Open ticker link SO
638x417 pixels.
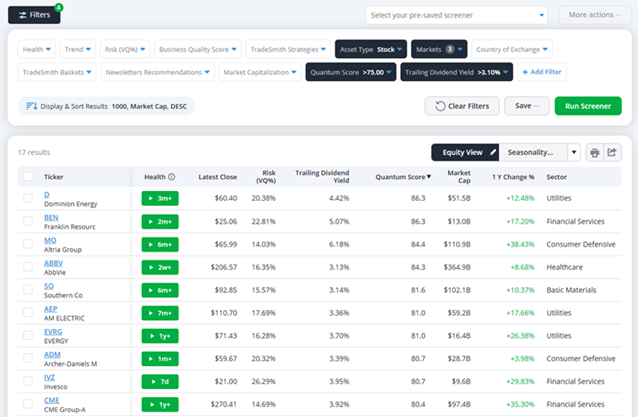[49, 286]
